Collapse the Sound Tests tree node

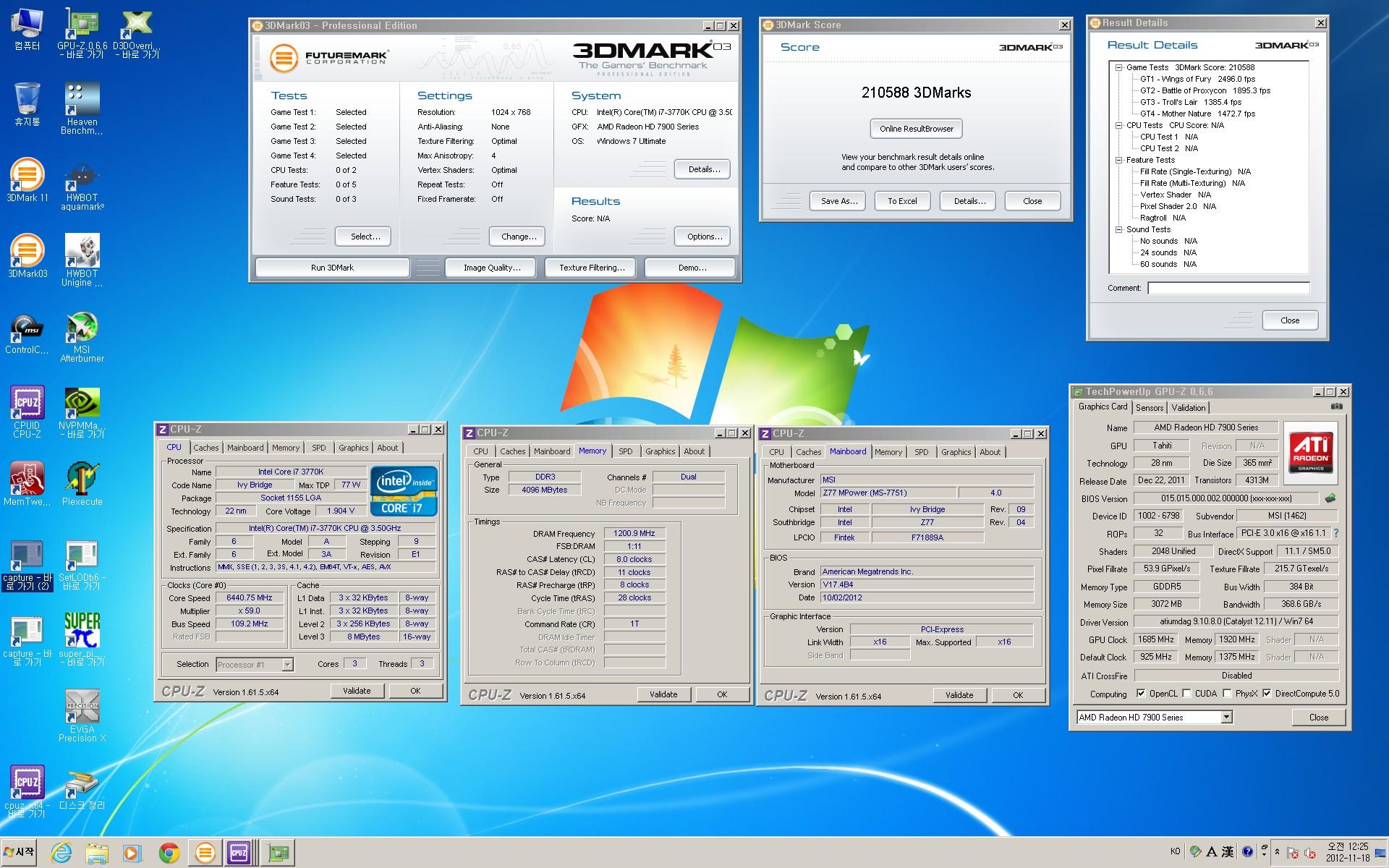point(1118,229)
